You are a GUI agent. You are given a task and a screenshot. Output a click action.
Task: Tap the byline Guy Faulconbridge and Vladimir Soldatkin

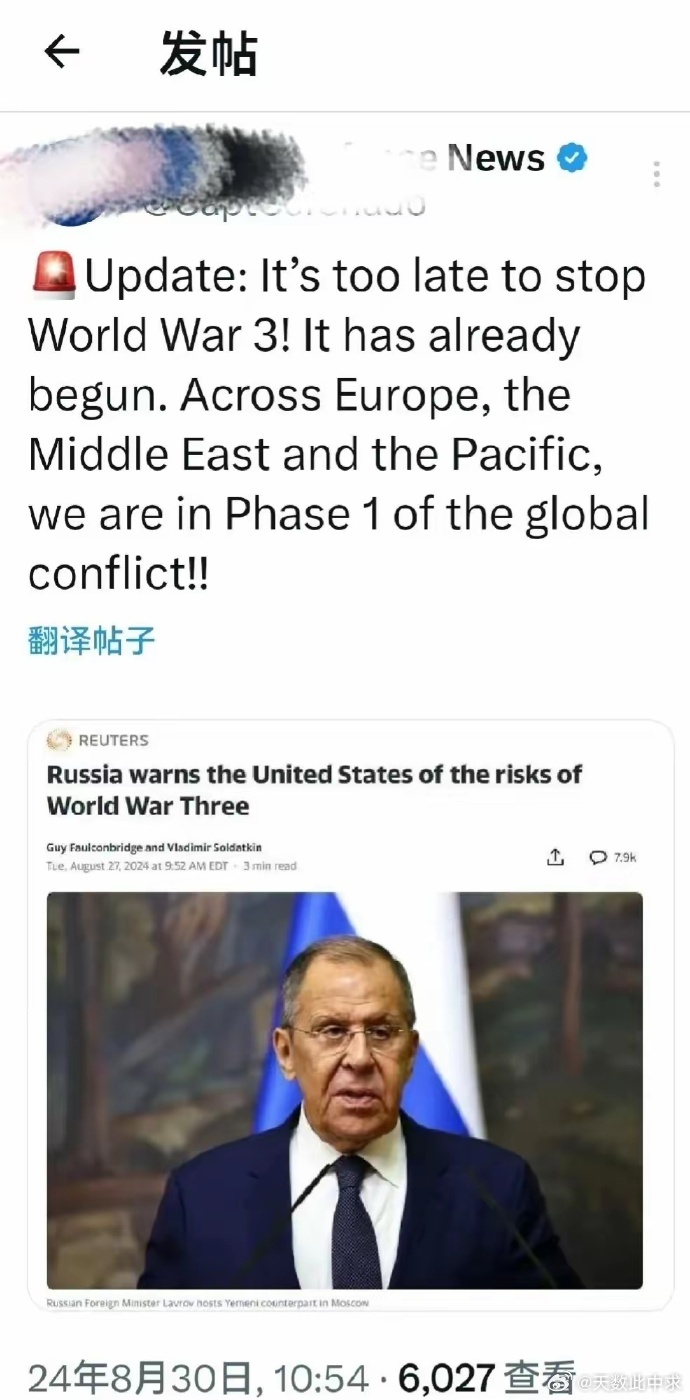pyautogui.click(x=154, y=847)
